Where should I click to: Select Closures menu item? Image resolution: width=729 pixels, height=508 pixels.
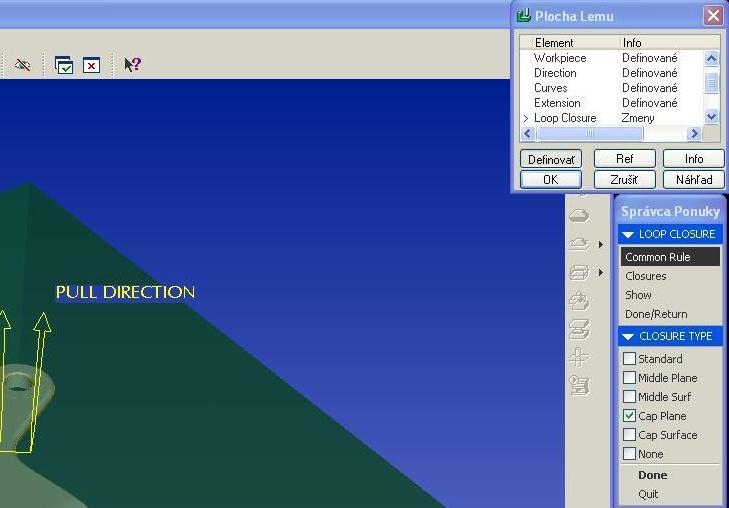670,276
